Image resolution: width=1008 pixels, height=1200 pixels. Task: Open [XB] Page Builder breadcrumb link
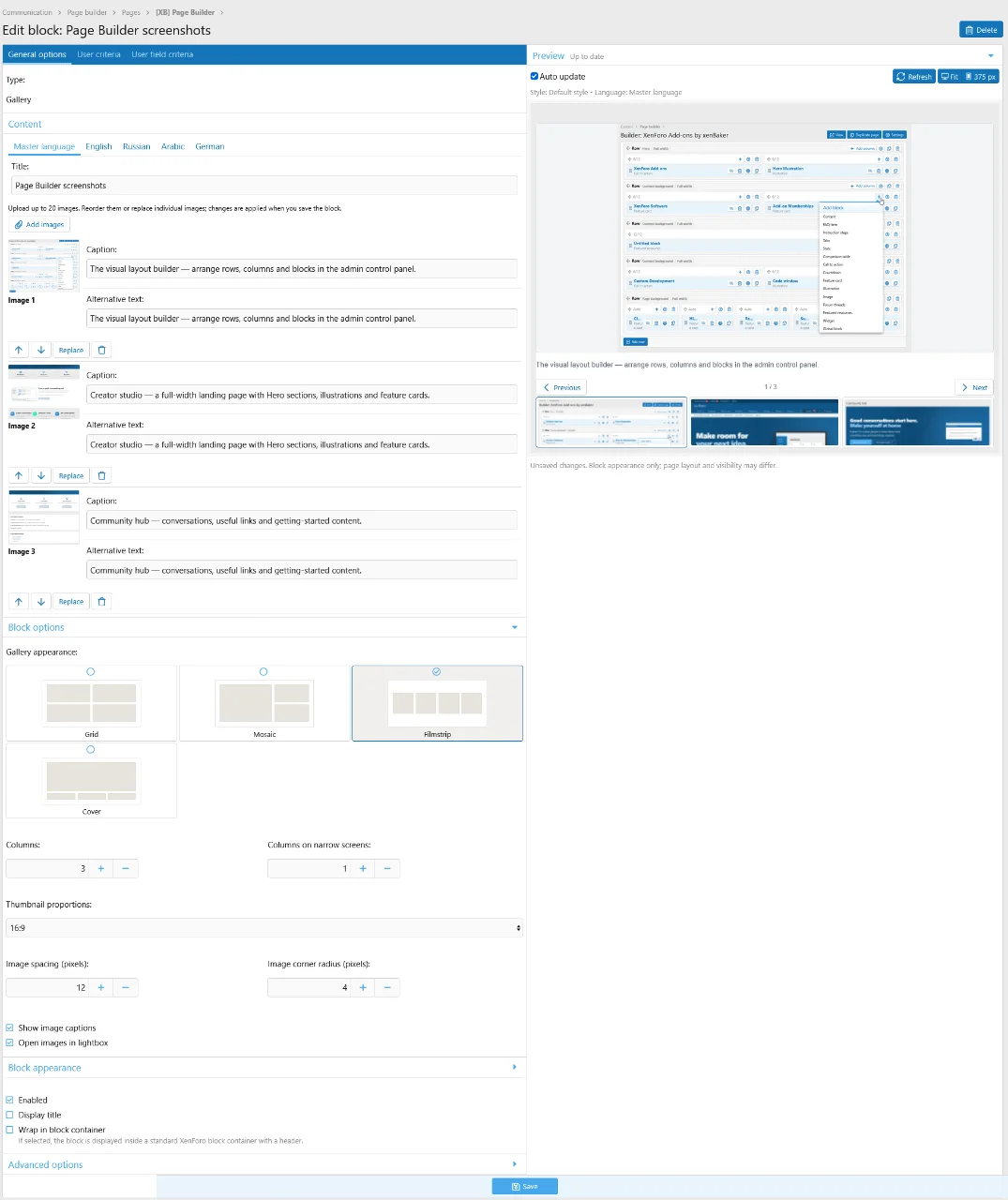(x=185, y=12)
